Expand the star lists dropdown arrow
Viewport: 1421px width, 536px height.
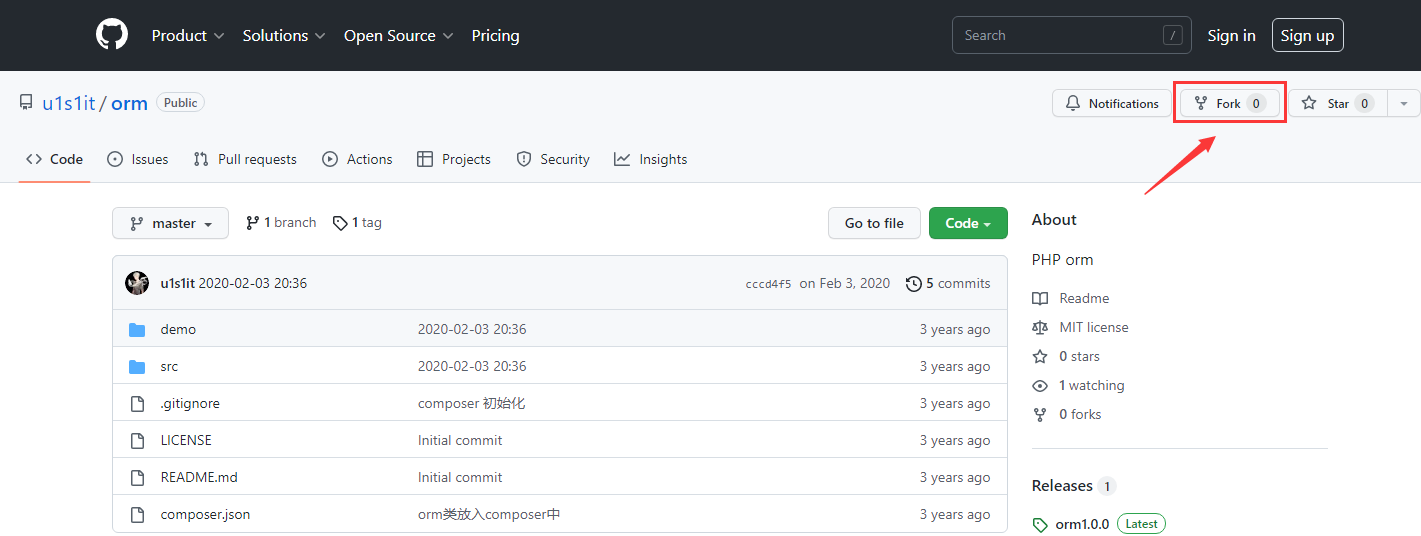point(1404,103)
